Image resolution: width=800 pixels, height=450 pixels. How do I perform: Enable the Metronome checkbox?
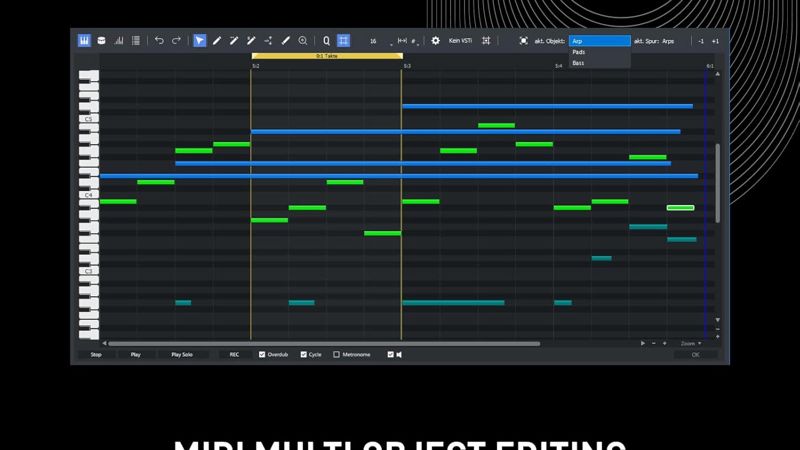coord(336,355)
